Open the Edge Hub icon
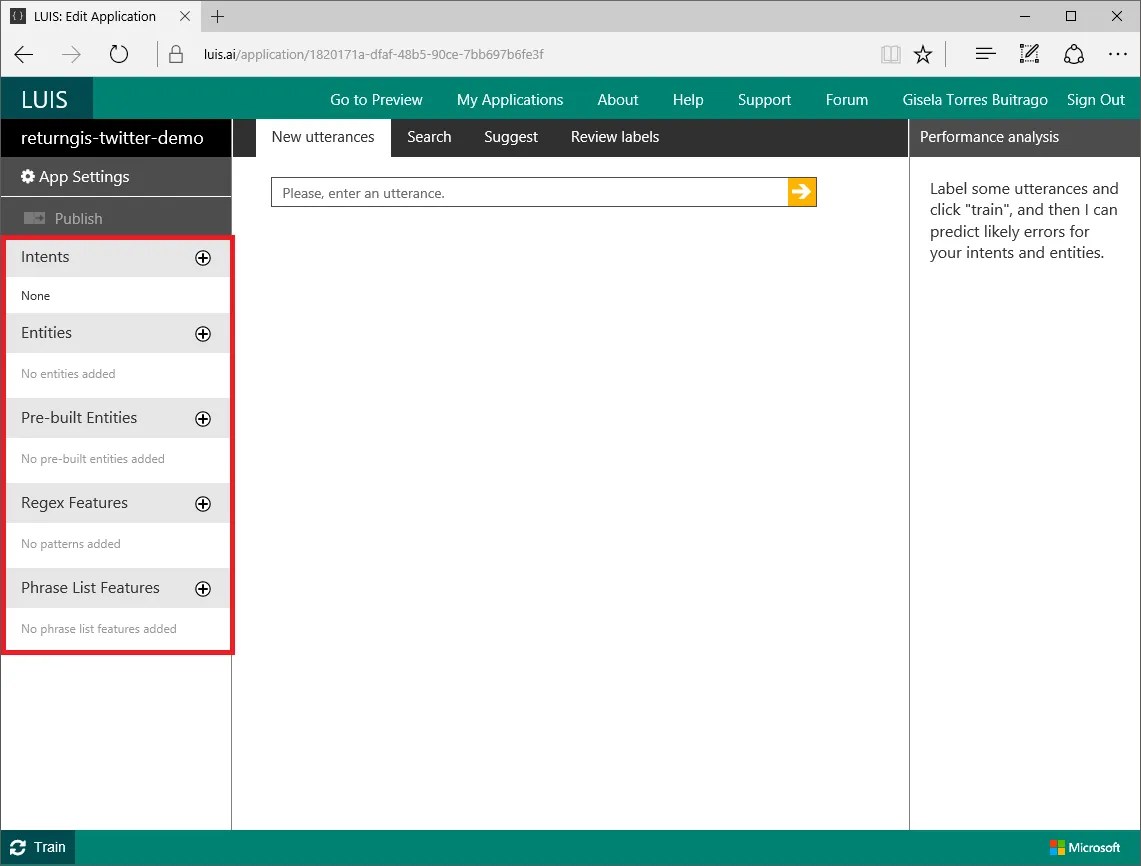 click(985, 54)
